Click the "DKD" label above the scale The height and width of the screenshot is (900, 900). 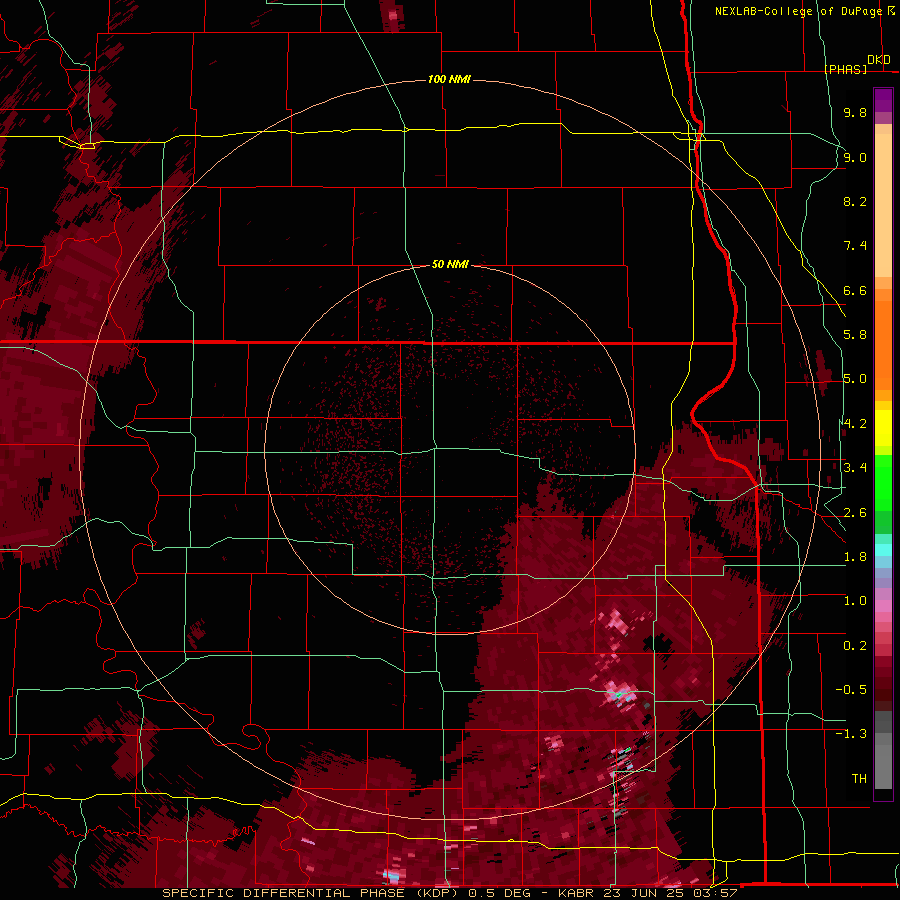[879, 60]
